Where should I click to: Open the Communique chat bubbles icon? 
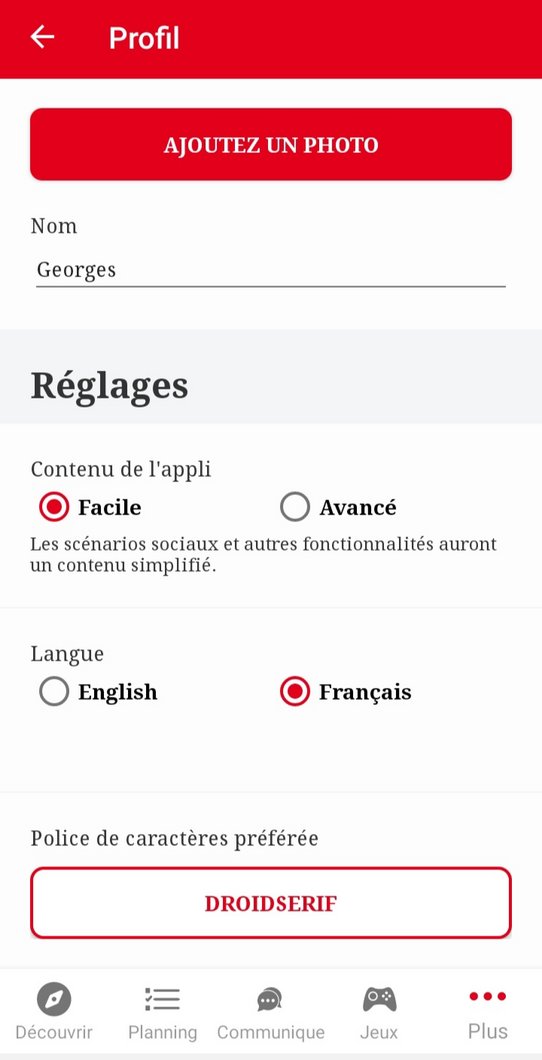[x=270, y=999]
